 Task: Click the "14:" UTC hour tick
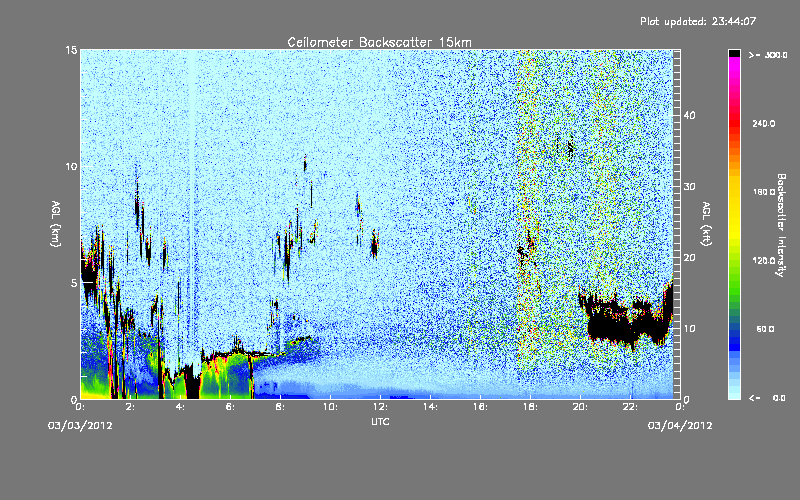(430, 407)
